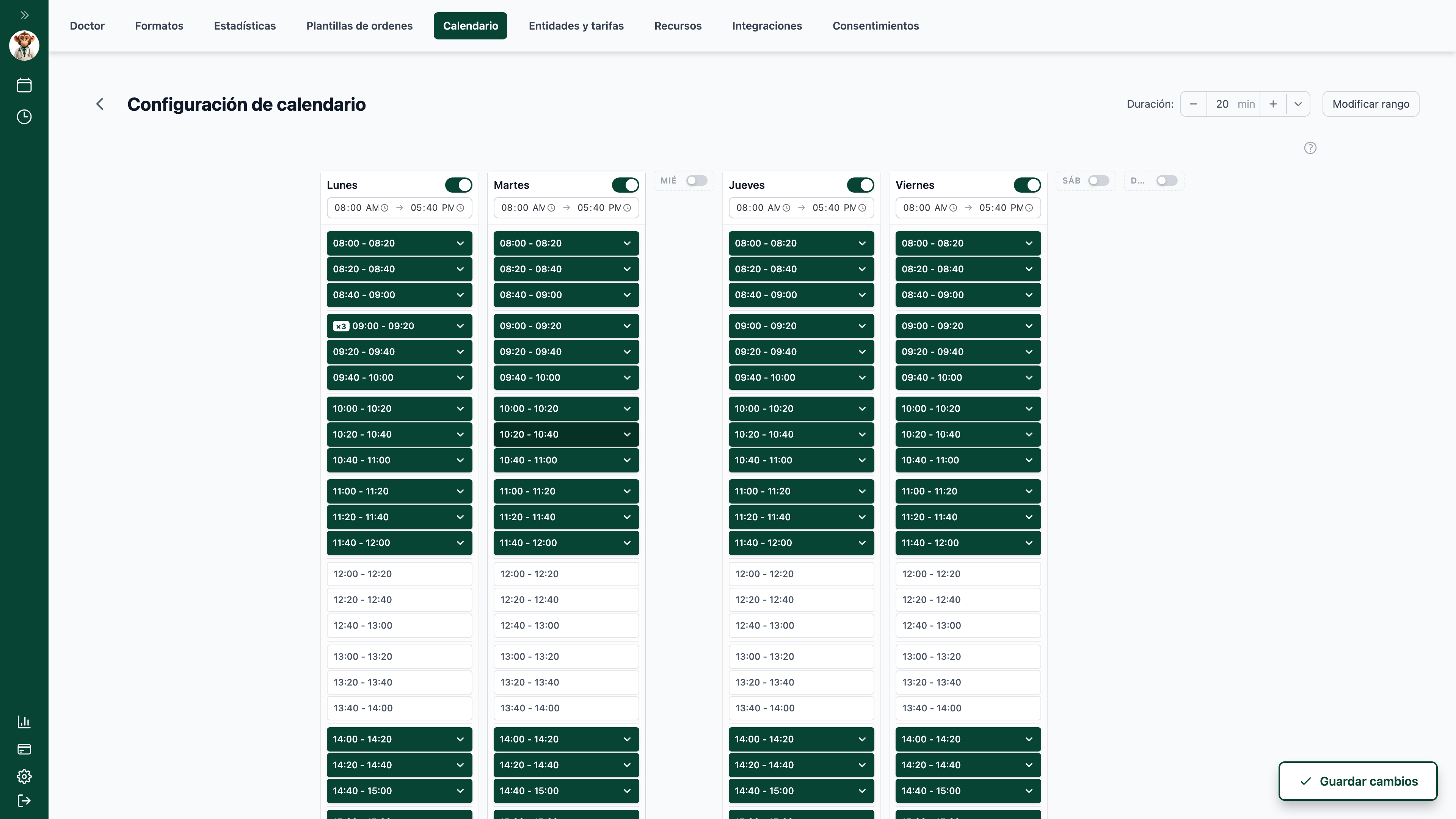The height and width of the screenshot is (819, 1456).
Task: Open the settings gear in sidebar
Action: point(24,777)
